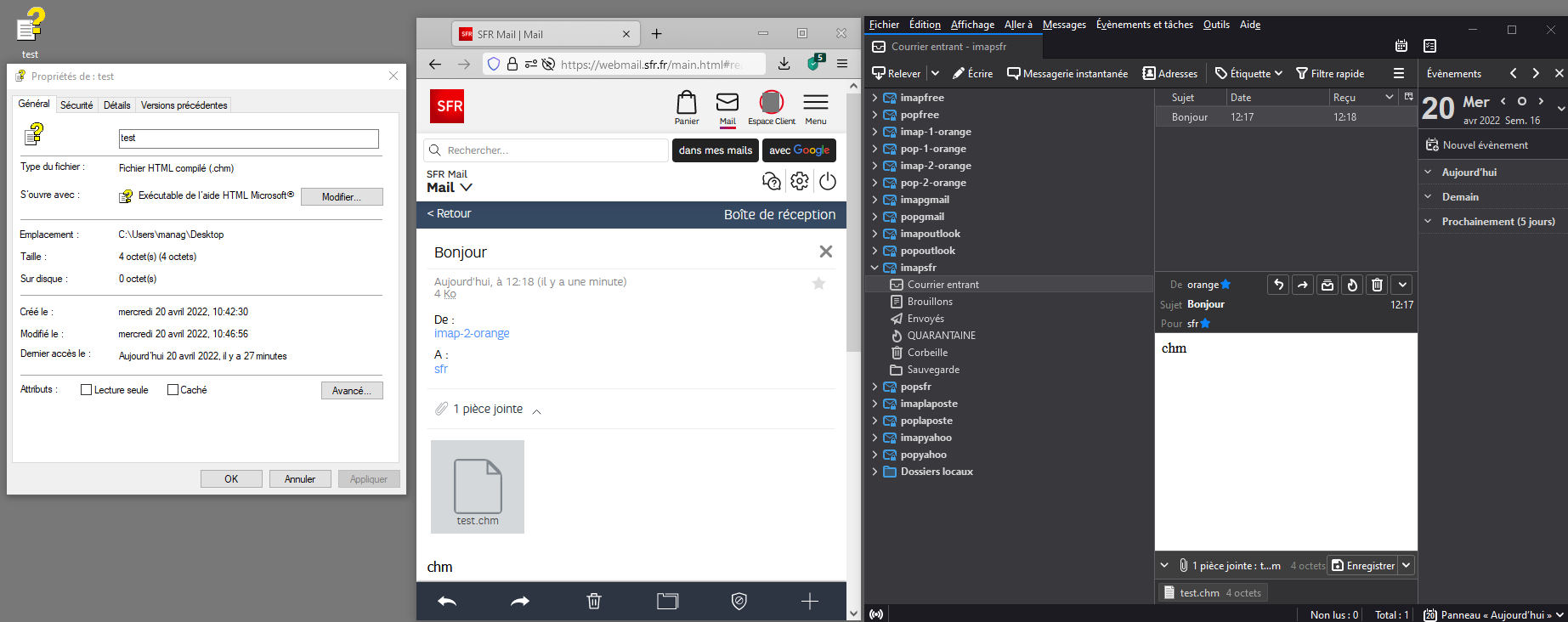Screen dimensions: 1568x622
Task: Open the Outils menu
Action: click(x=1216, y=25)
